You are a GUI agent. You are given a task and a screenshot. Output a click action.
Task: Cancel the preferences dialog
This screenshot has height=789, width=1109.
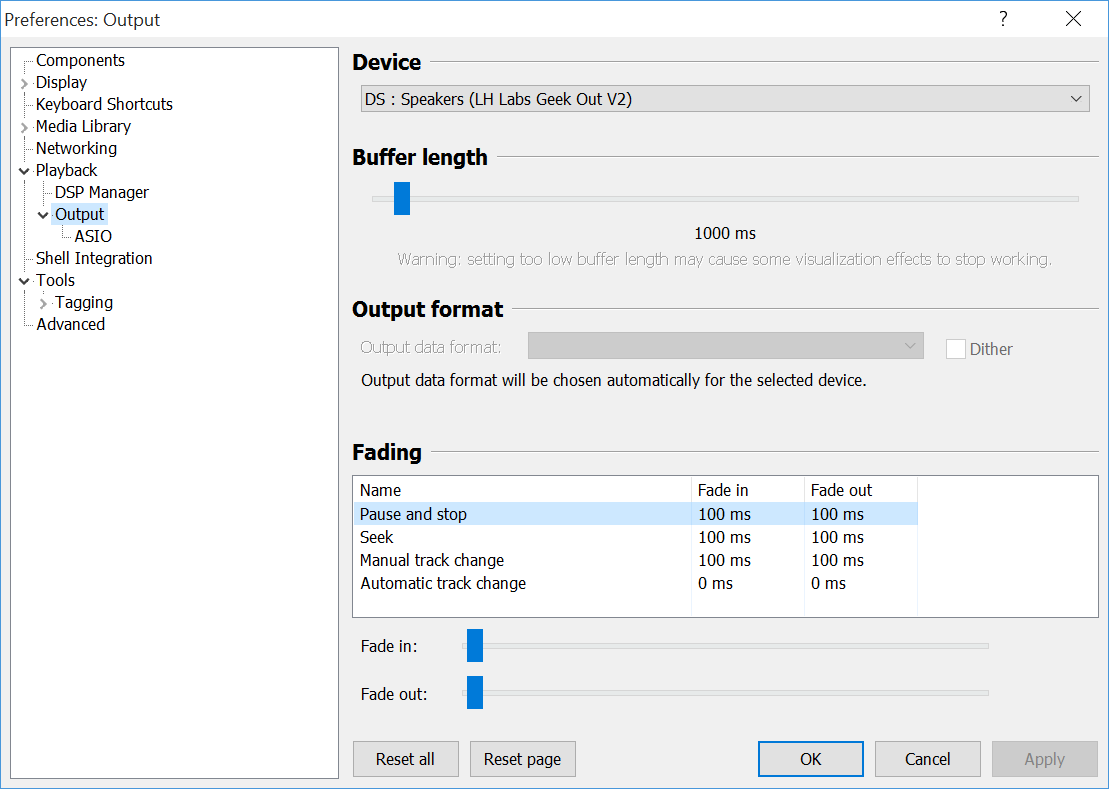(927, 759)
